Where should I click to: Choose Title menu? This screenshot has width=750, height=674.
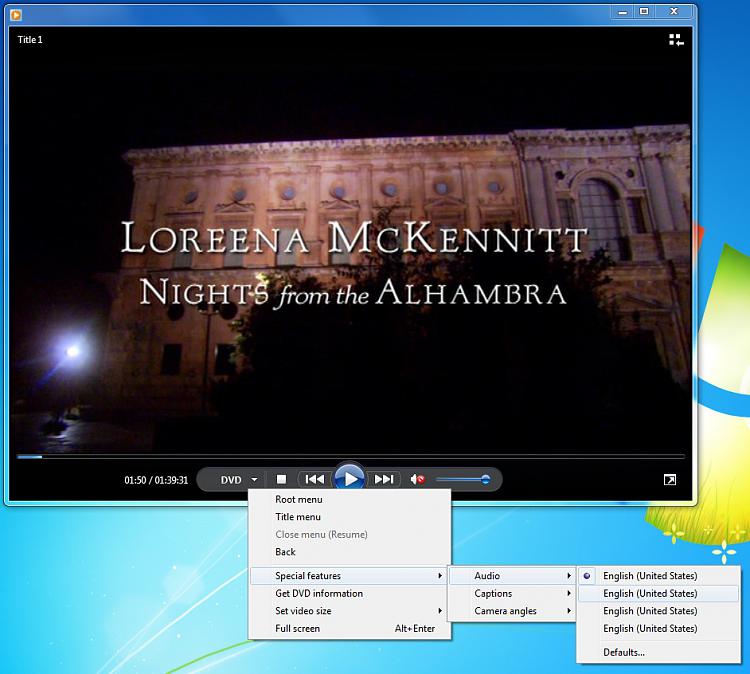coord(350,517)
